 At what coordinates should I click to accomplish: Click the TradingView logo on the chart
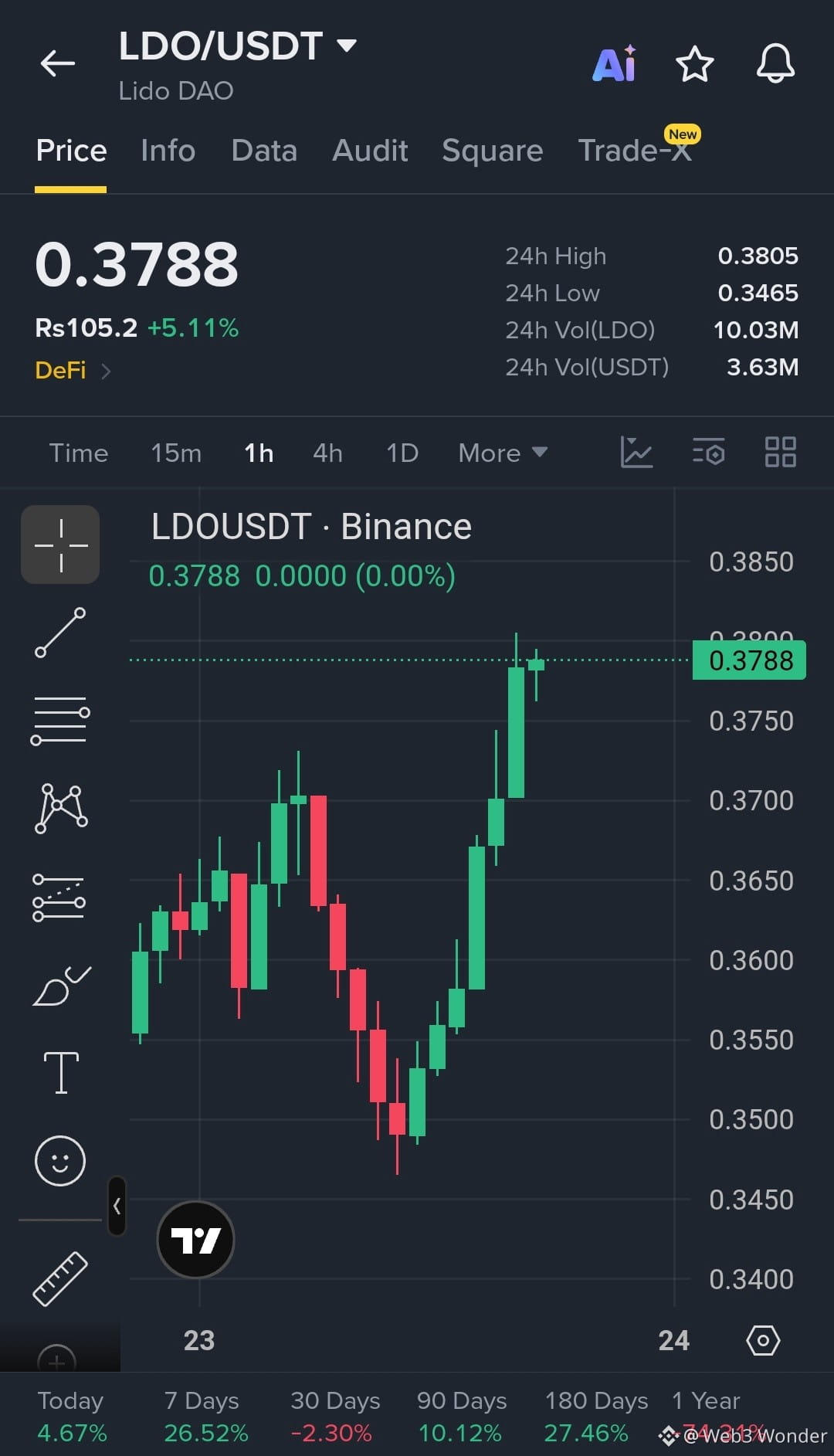pos(195,1240)
